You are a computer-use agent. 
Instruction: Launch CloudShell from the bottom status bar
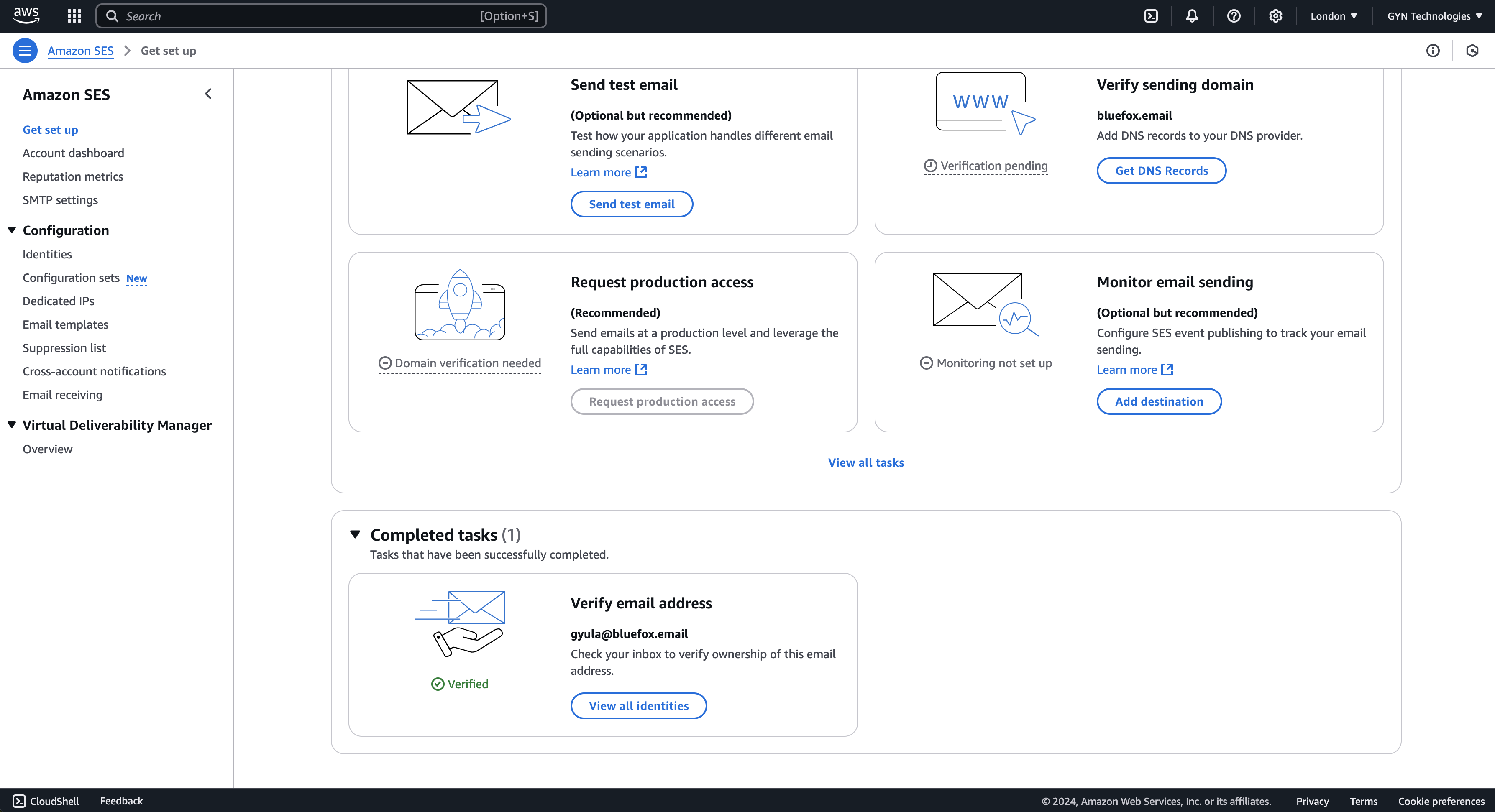(46, 801)
